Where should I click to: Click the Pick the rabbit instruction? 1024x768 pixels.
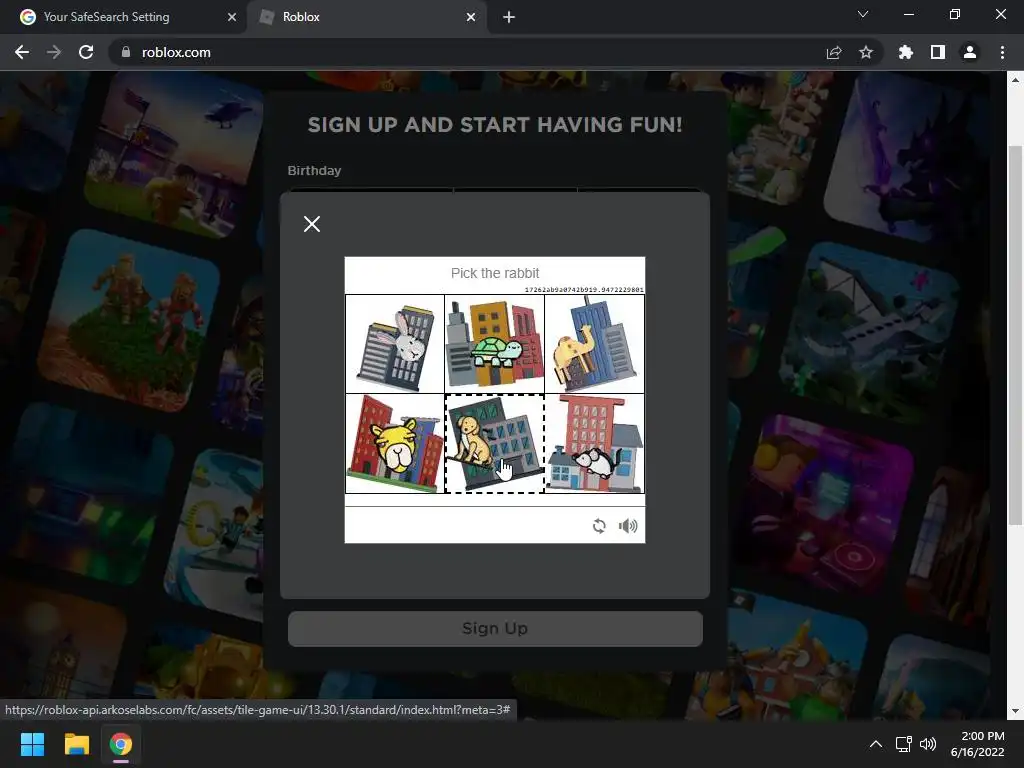(x=495, y=273)
